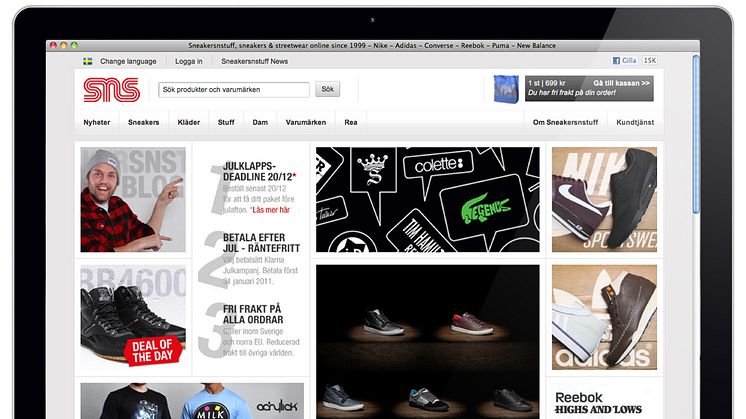746x419 pixels.
Task: Open the colette and Legends brands banner
Action: tap(428, 199)
